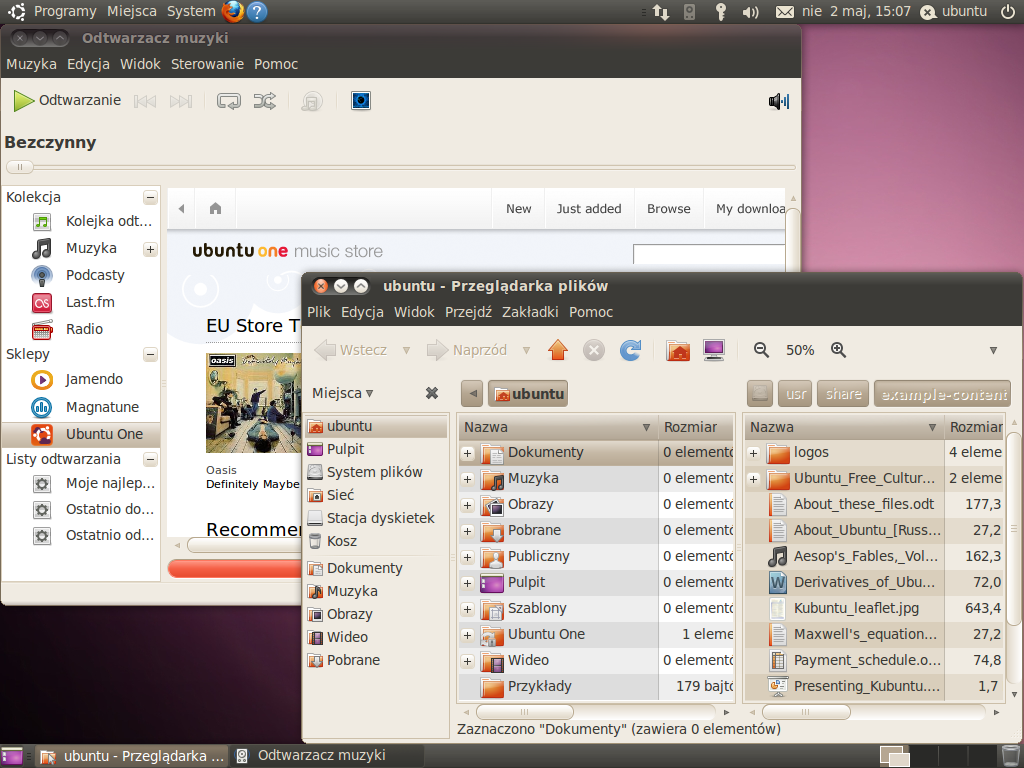Click the ubuntu path bar button
1024x768 pixels.
[528, 394]
